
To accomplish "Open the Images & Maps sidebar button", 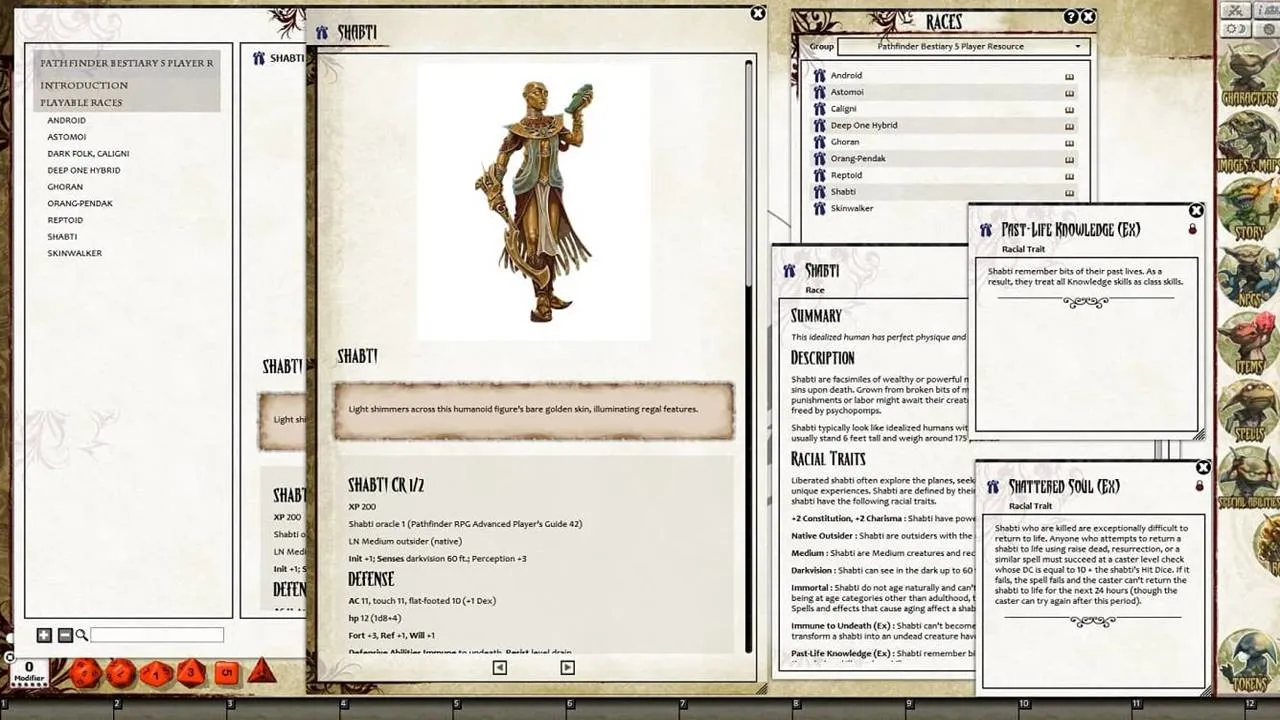I will point(1248,142).
